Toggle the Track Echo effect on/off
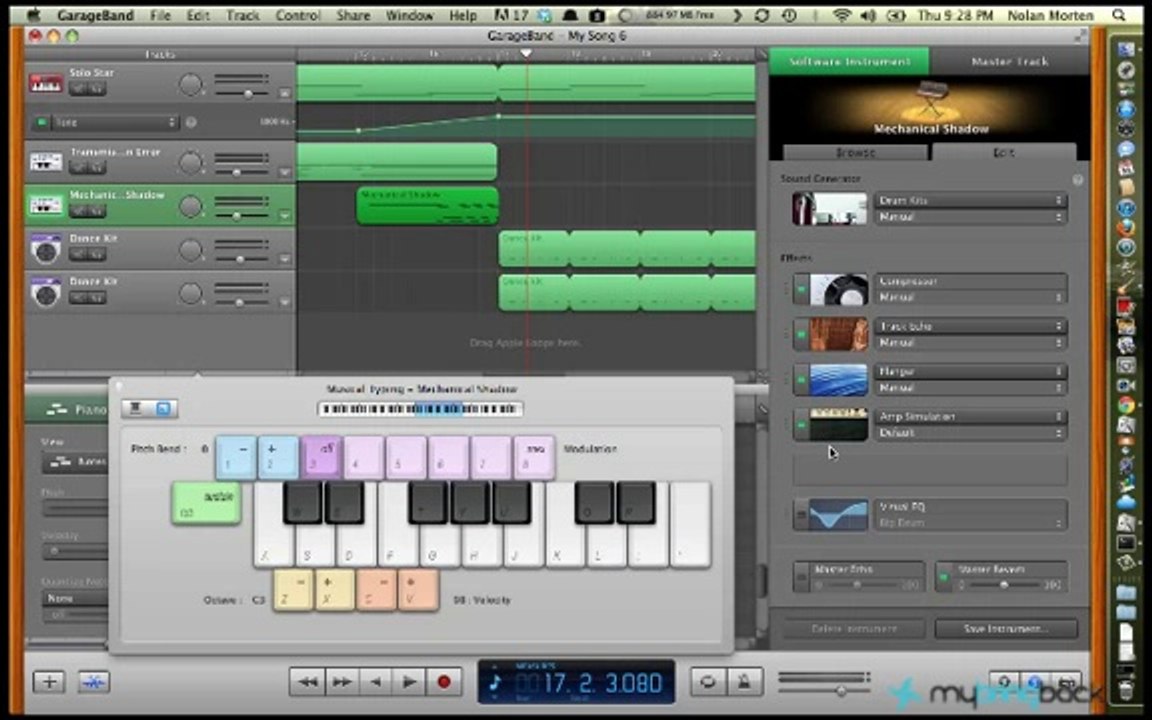Screen dimensions: 1152x720 801,334
